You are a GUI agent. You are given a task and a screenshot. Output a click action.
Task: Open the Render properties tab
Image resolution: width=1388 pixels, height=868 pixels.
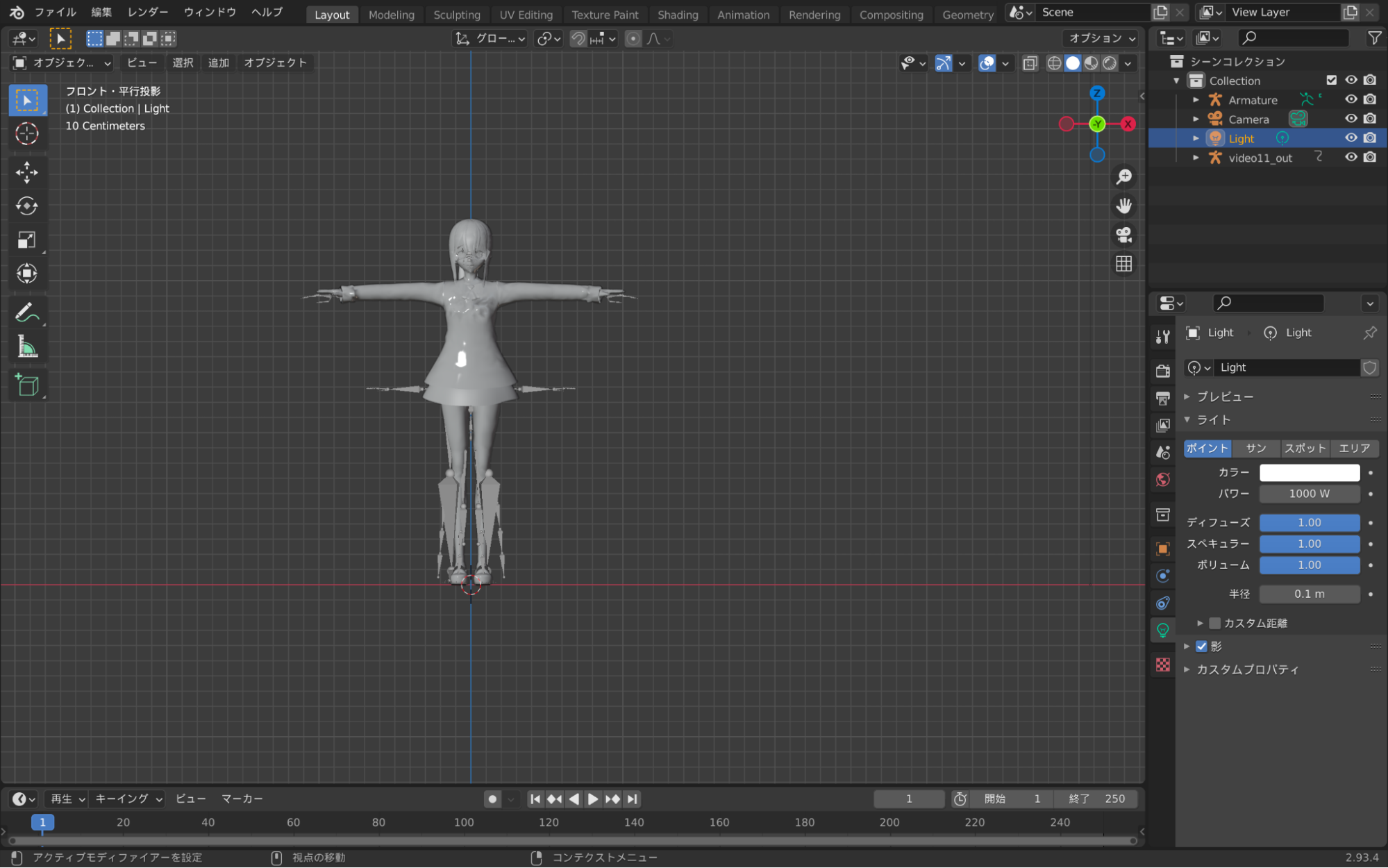(x=1163, y=372)
